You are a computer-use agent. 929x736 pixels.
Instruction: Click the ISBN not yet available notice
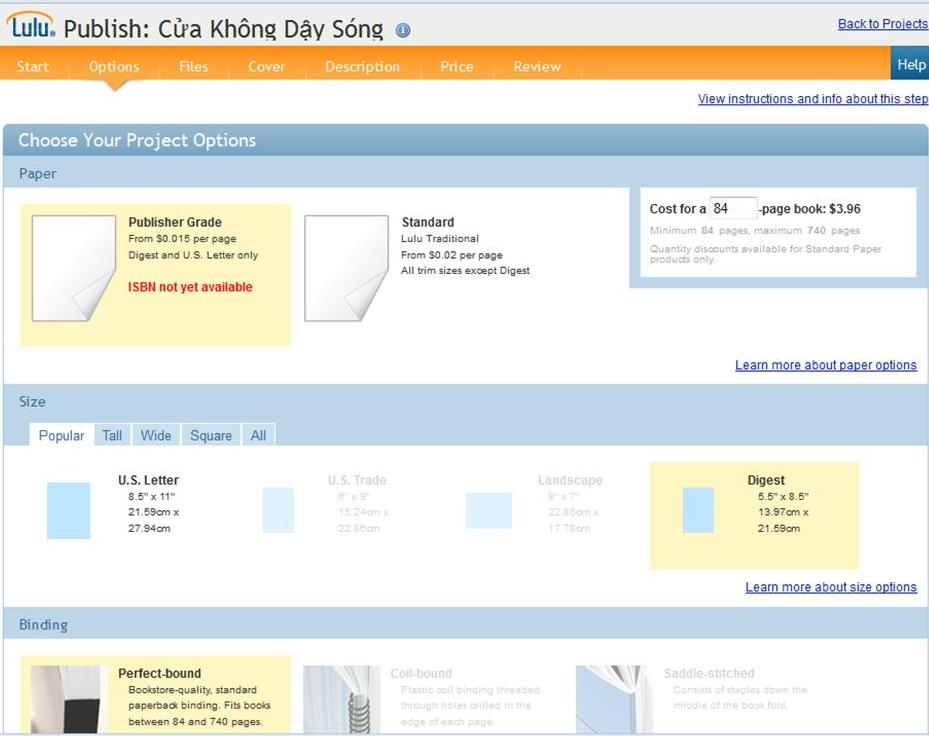click(190, 287)
